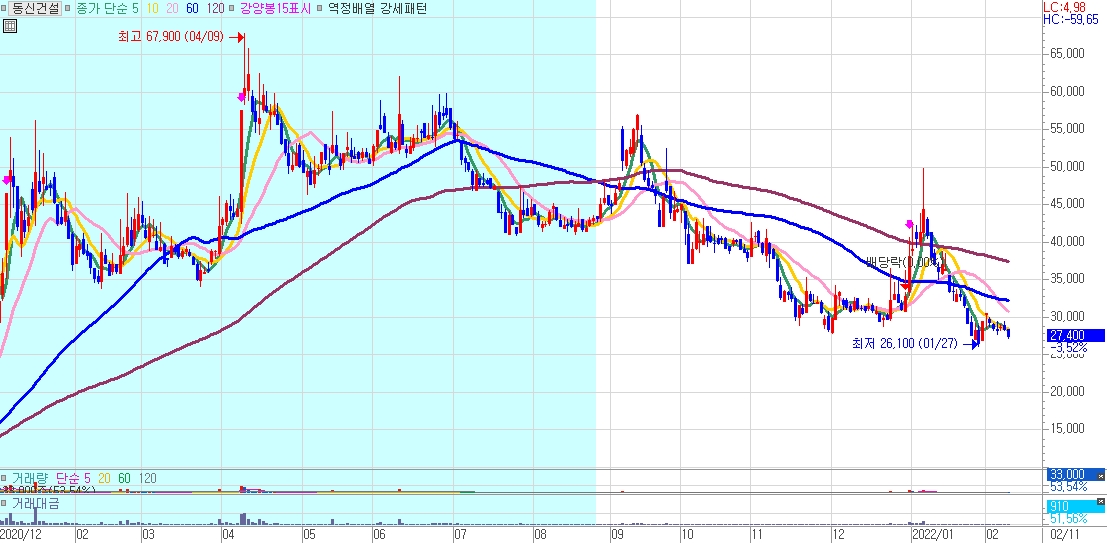Select the 종가 단순 5 moving average legend

(x=106, y=8)
